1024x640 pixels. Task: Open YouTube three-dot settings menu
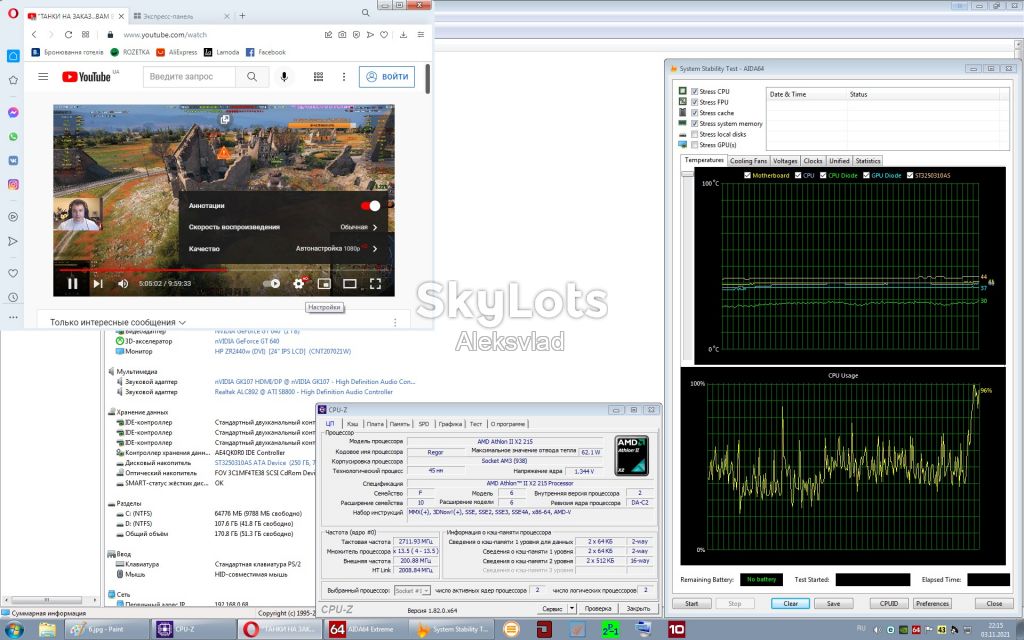click(x=344, y=76)
